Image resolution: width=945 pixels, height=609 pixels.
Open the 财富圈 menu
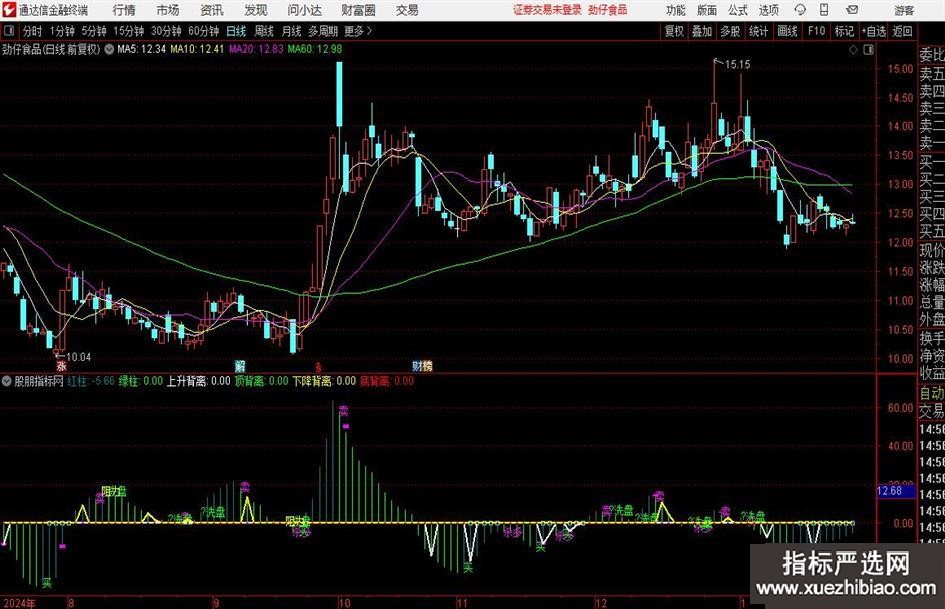pyautogui.click(x=358, y=10)
